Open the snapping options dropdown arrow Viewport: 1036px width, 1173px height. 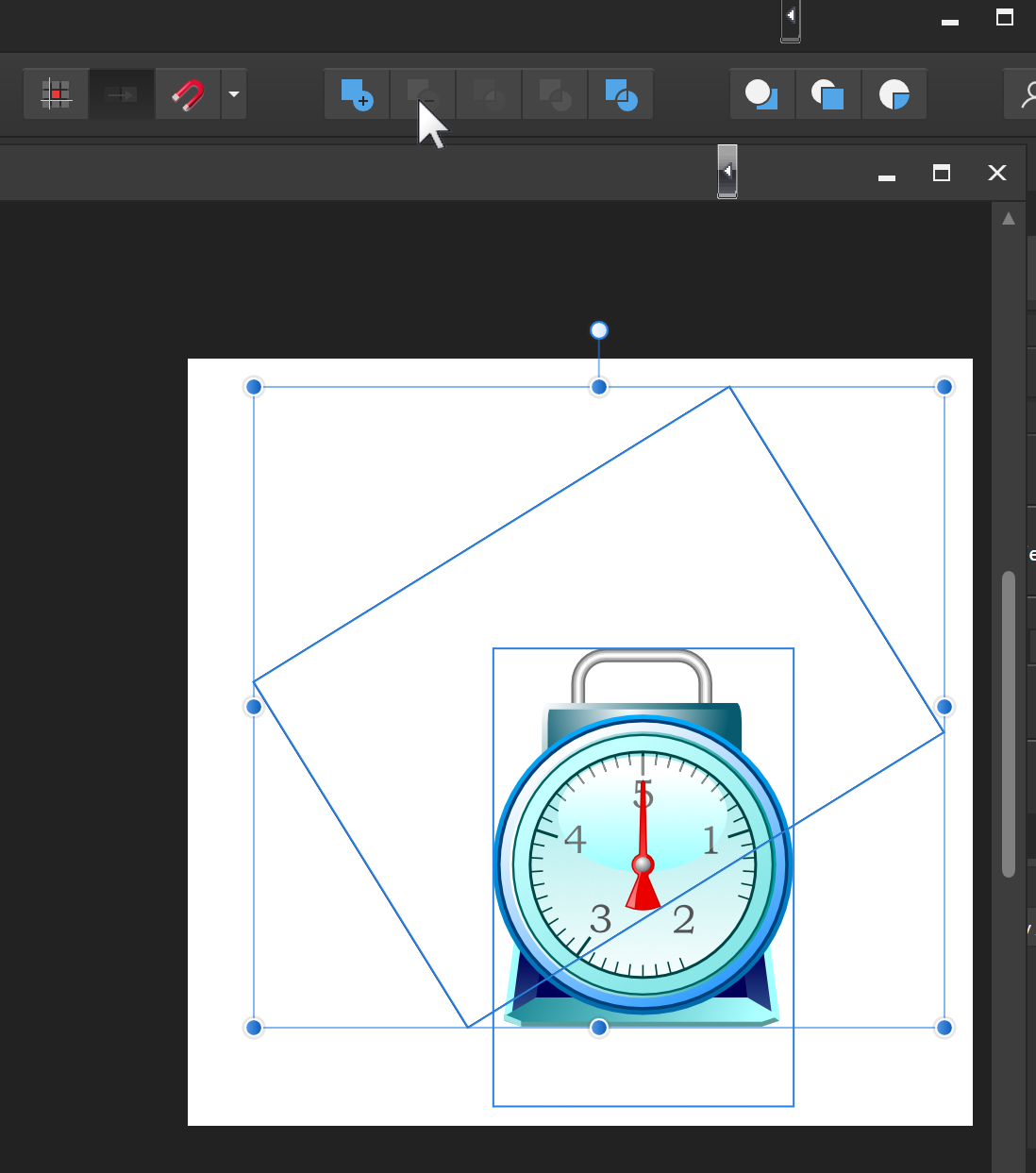(234, 94)
